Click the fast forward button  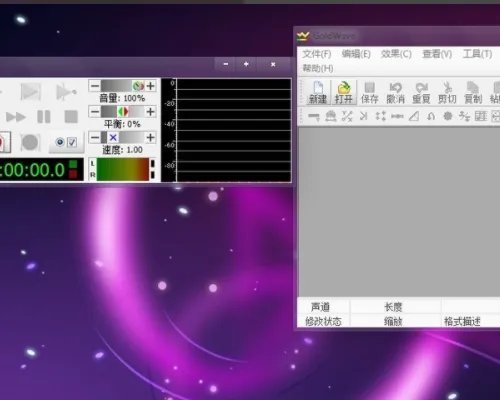click(x=16, y=117)
